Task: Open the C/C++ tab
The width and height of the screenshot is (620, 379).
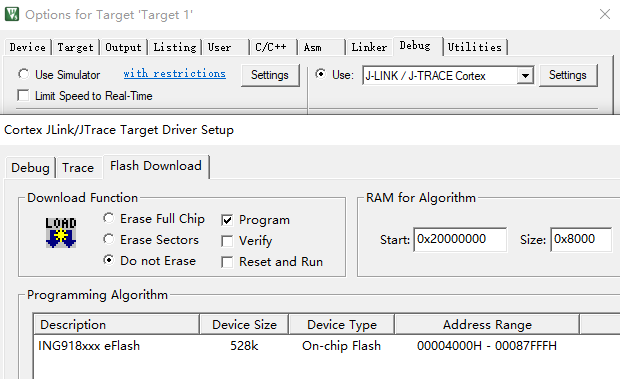Action: pyautogui.click(x=273, y=47)
